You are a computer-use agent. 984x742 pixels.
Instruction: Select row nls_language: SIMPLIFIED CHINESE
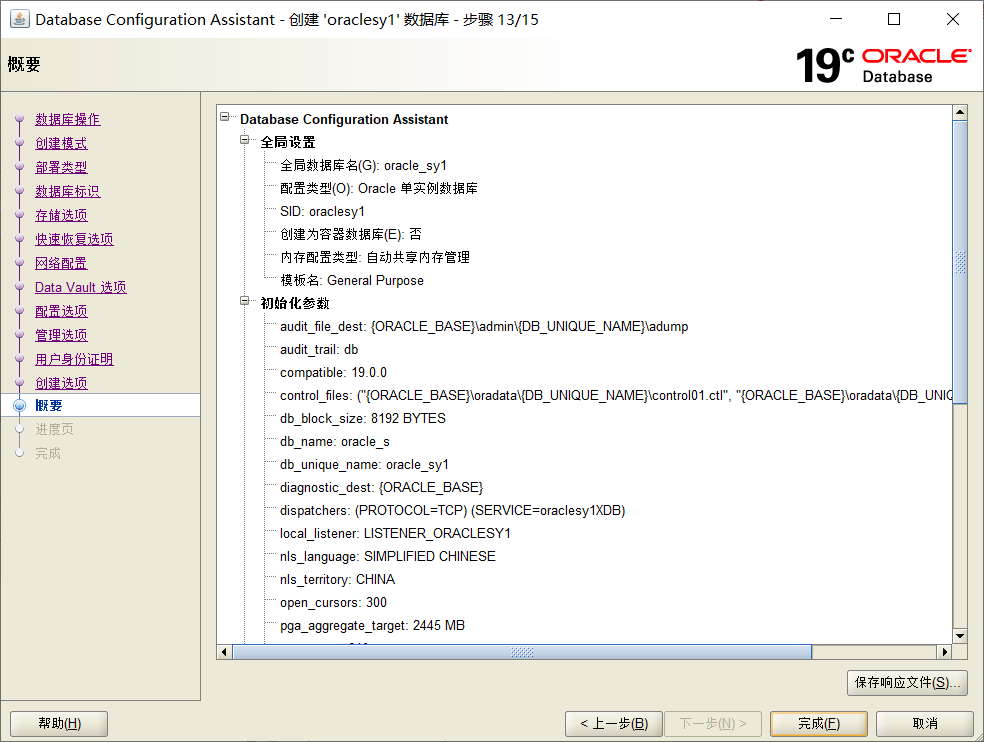pos(388,557)
